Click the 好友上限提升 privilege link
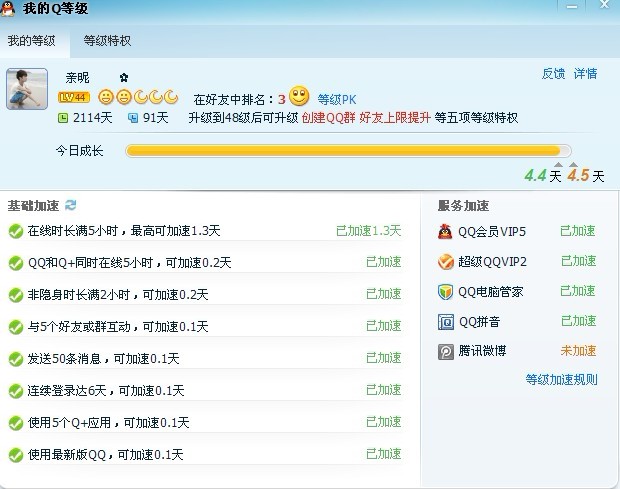The width and height of the screenshot is (620, 489). (395, 118)
